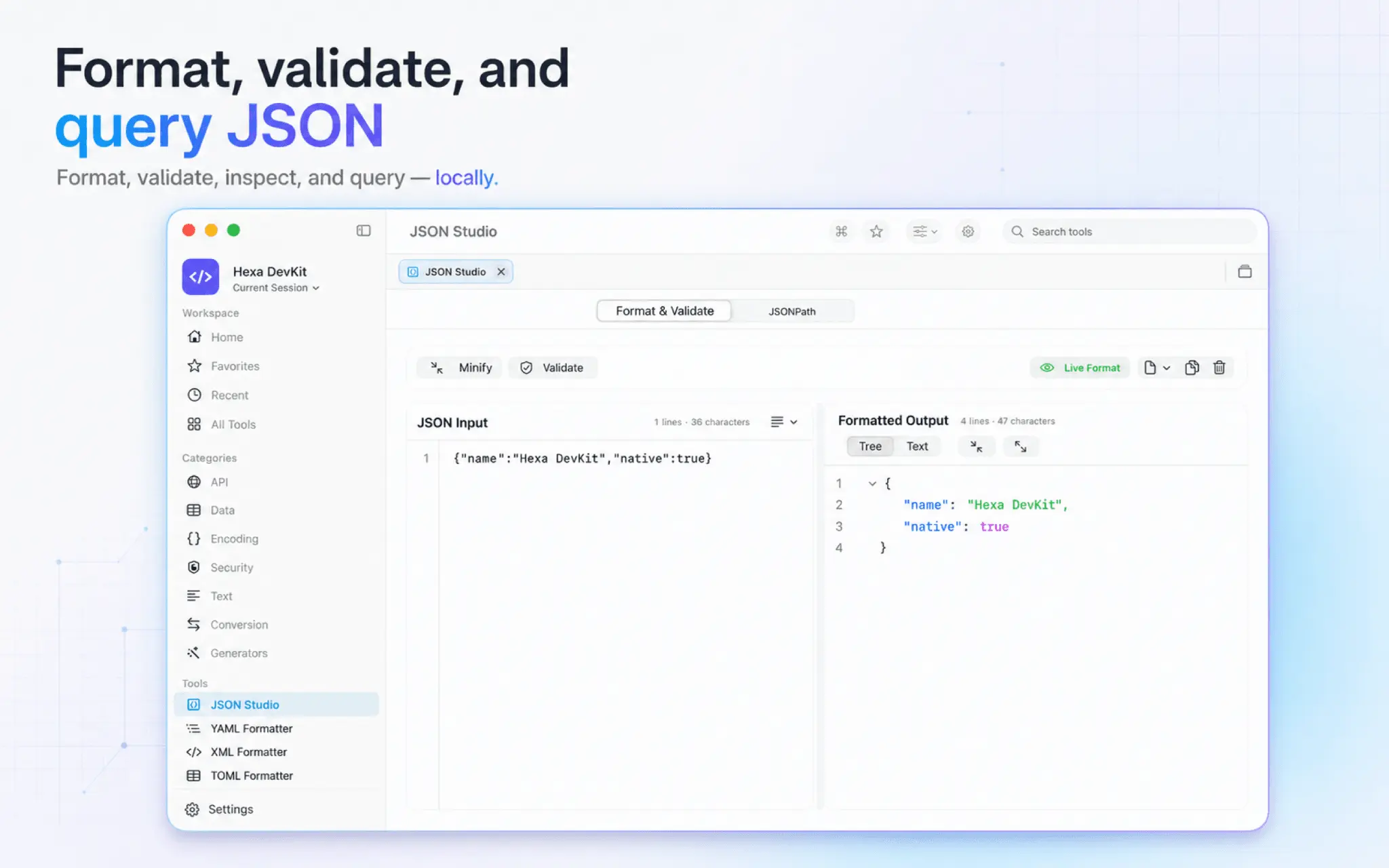The image size is (1389, 868).
Task: Clear content with the trash icon
Action: 1219,368
